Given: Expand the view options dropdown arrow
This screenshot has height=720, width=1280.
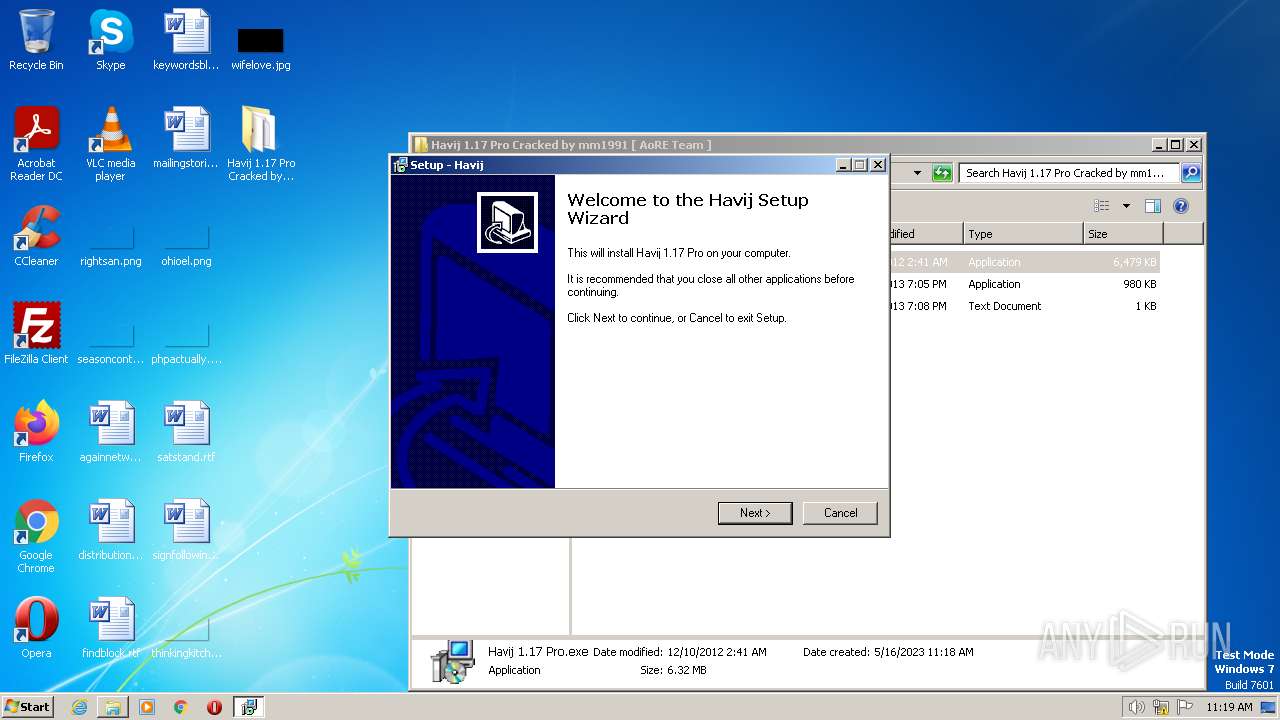Looking at the screenshot, I should pos(1126,206).
